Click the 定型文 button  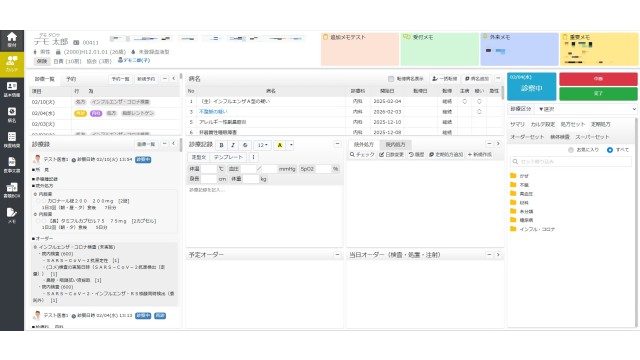[x=199, y=157]
